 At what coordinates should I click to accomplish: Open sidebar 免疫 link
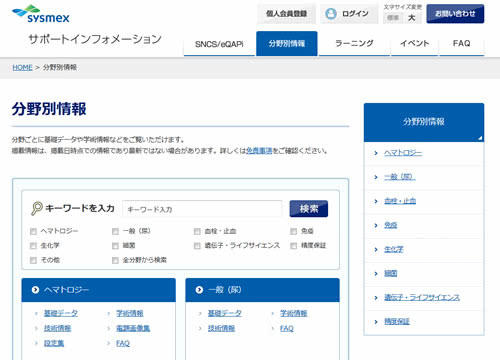pyautogui.click(x=391, y=225)
